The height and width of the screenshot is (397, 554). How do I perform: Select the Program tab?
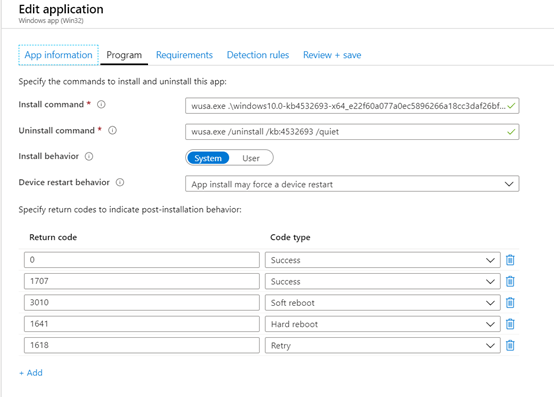point(124,55)
